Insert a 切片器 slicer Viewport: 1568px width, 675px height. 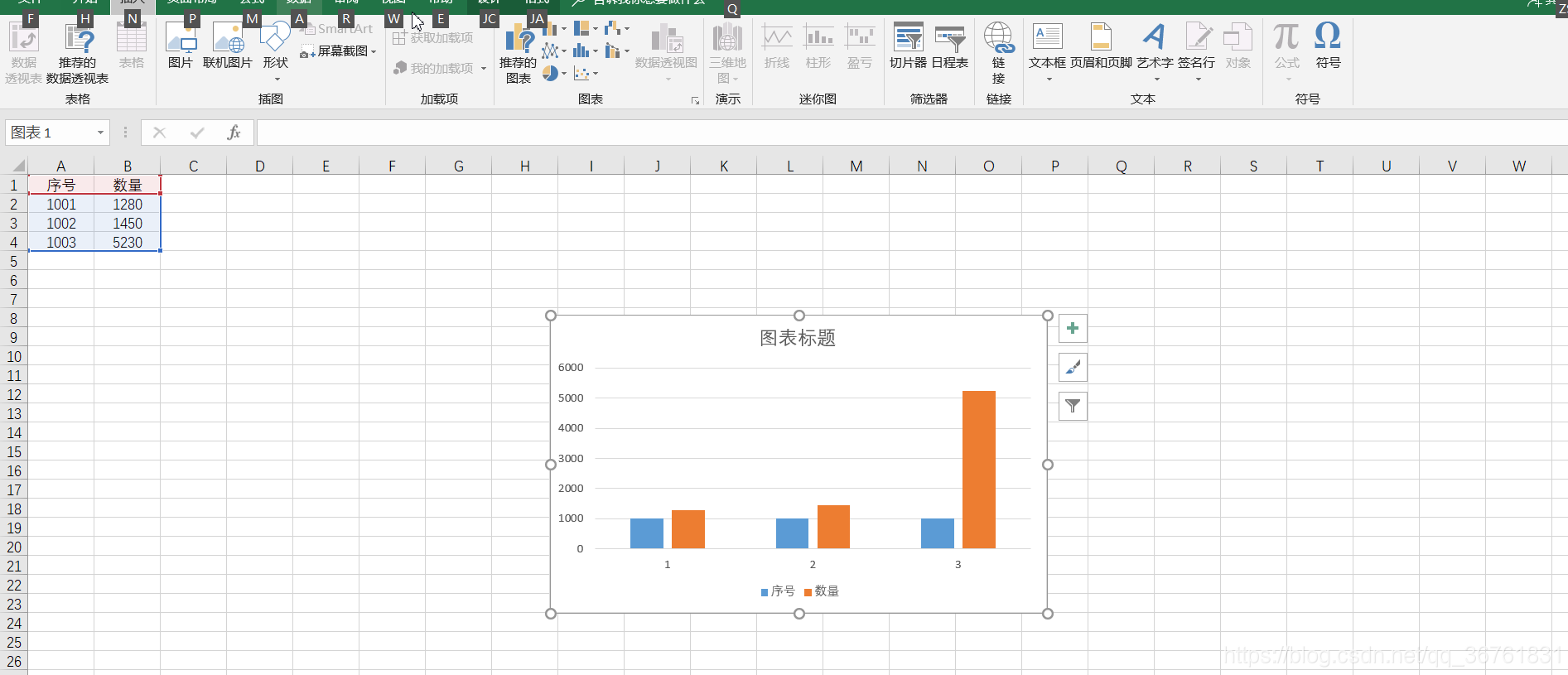[x=908, y=46]
